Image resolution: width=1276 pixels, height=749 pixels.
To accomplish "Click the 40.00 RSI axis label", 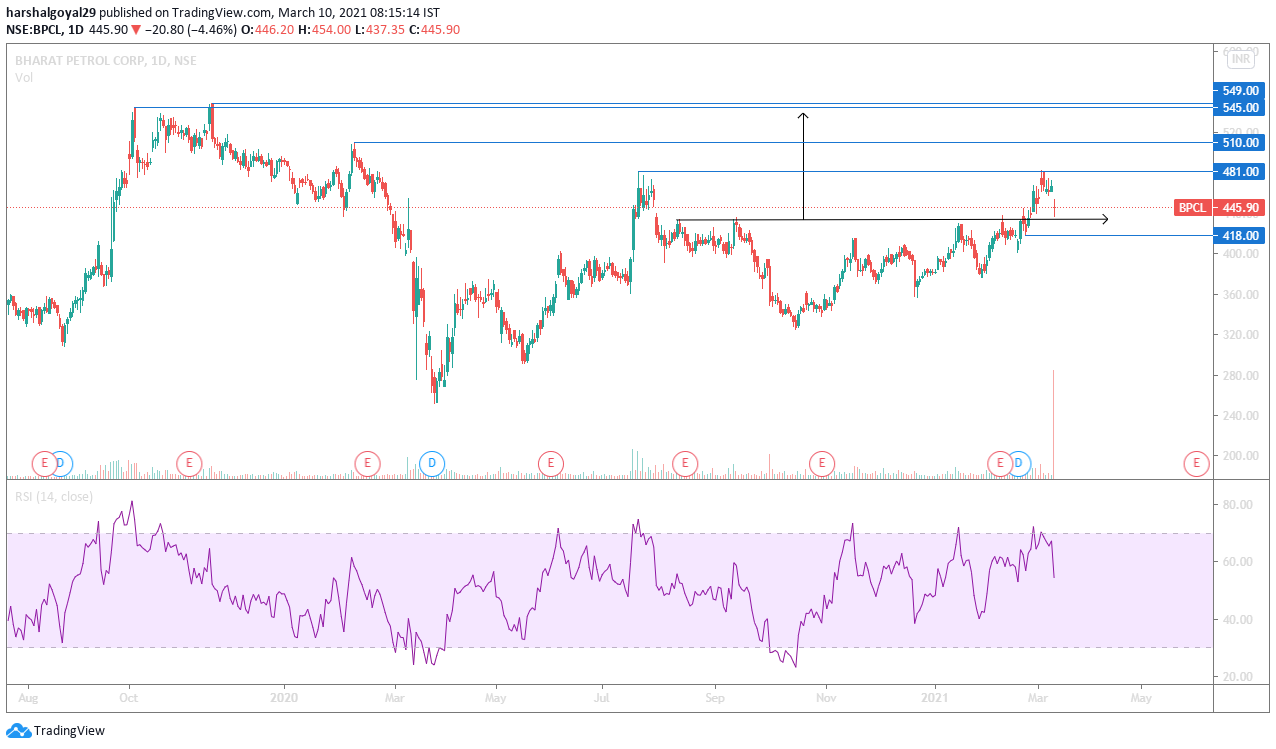I will pyautogui.click(x=1238, y=620).
